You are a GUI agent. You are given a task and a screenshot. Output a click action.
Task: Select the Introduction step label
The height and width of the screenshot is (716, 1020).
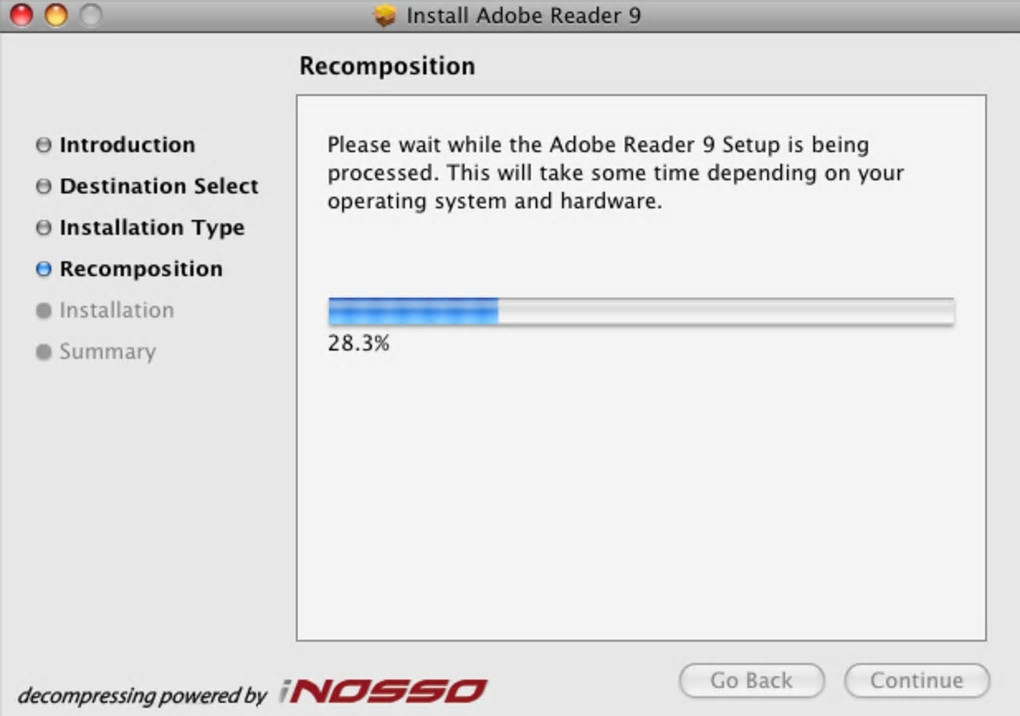(x=127, y=145)
